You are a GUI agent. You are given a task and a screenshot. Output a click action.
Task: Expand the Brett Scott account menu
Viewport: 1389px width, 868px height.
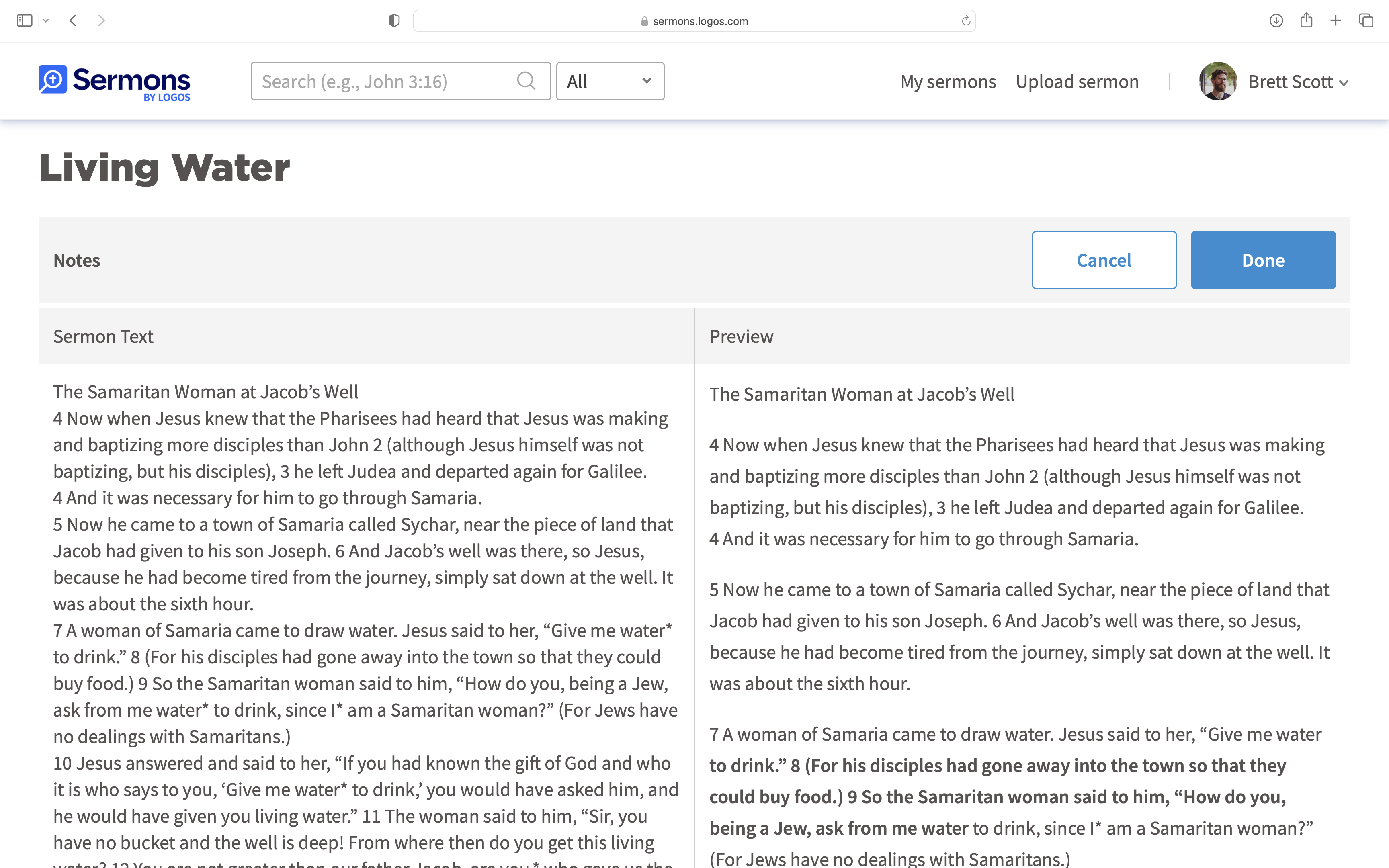(x=1298, y=82)
